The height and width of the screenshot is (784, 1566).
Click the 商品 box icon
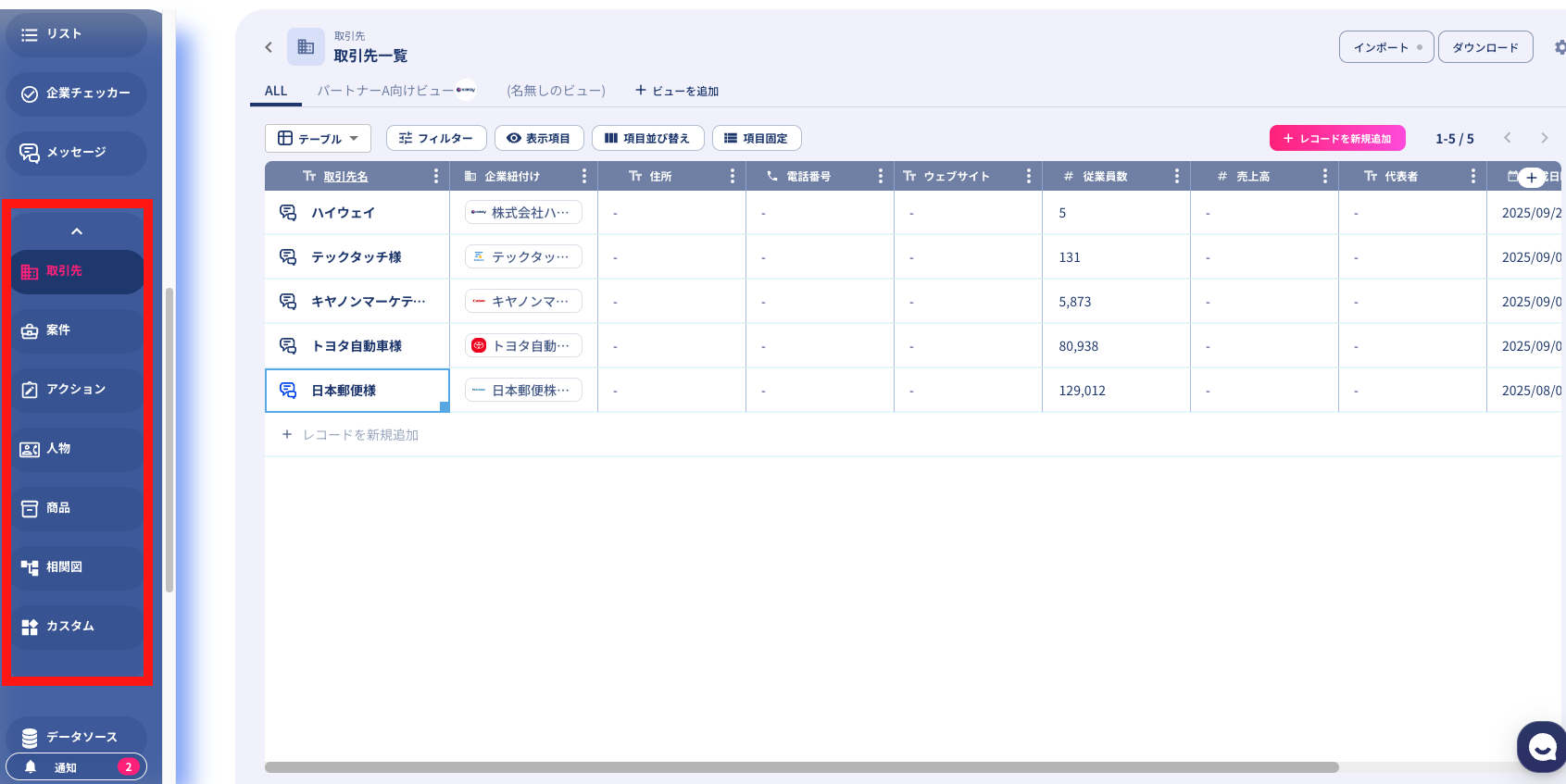[30, 508]
